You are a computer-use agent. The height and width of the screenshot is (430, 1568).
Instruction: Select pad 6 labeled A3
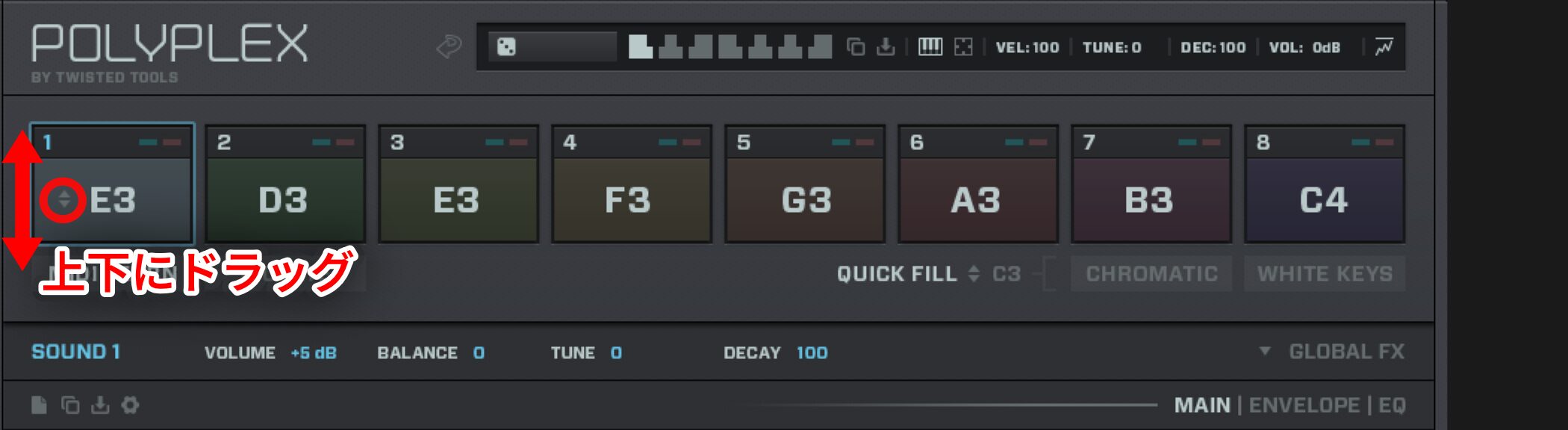(x=978, y=184)
